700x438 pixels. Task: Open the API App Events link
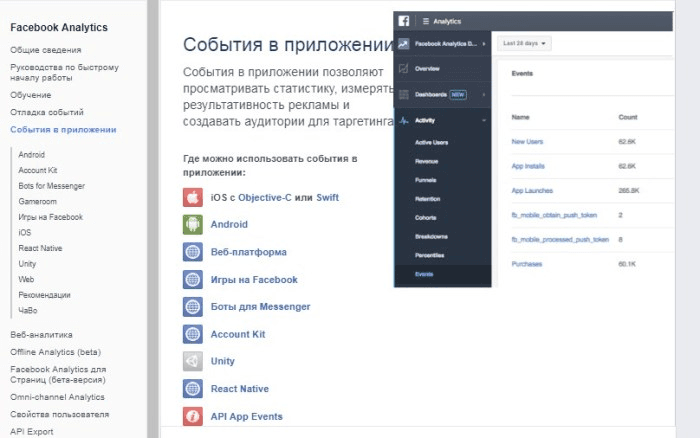[246, 417]
